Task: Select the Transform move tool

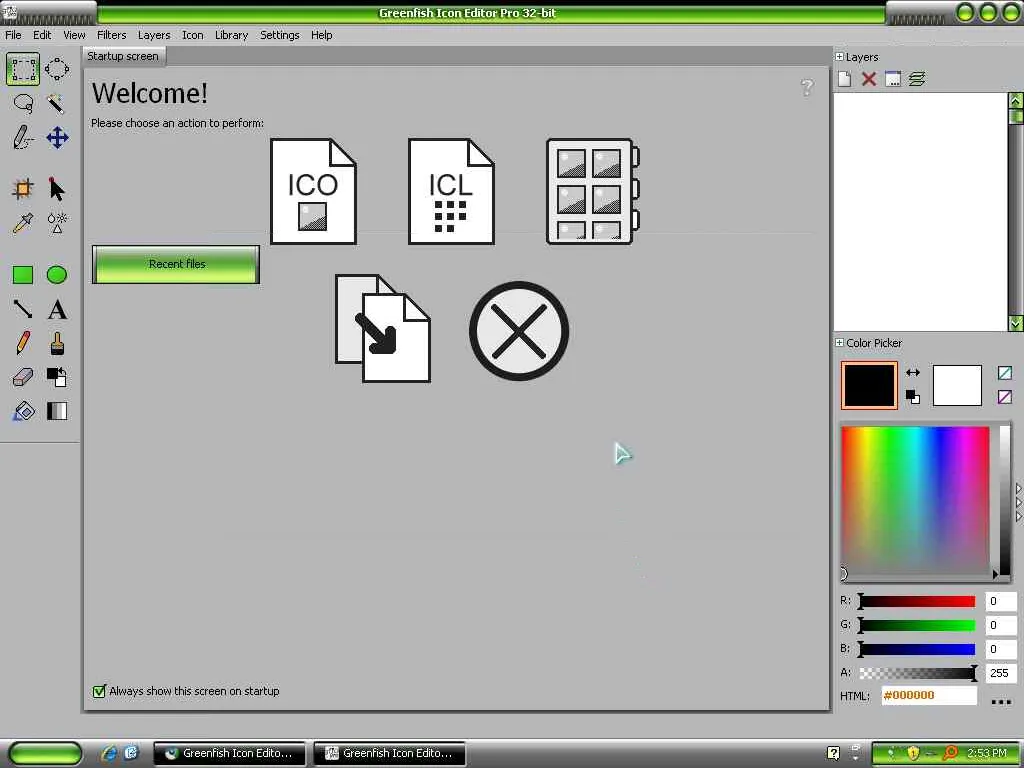Action: (x=57, y=138)
